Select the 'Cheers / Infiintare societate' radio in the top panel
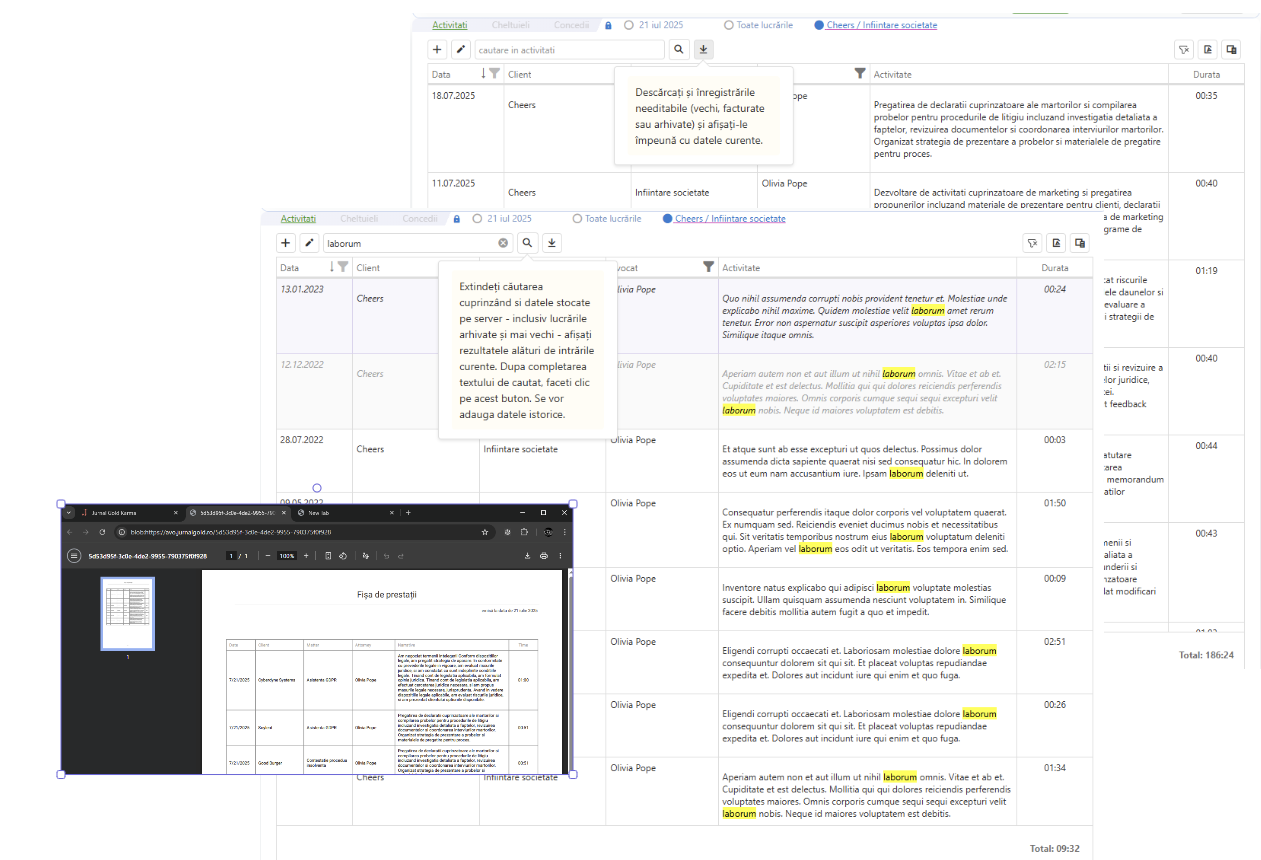 [819, 25]
